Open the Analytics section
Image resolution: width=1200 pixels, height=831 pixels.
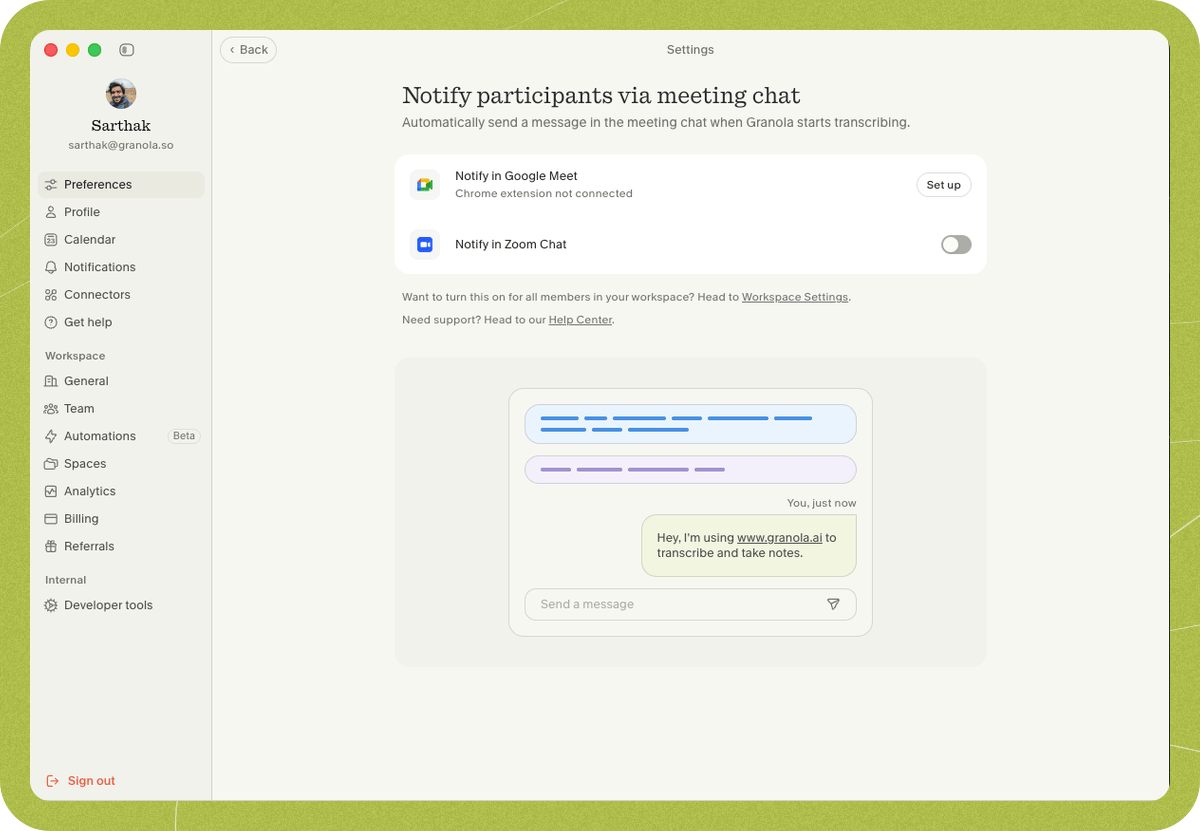(121, 491)
